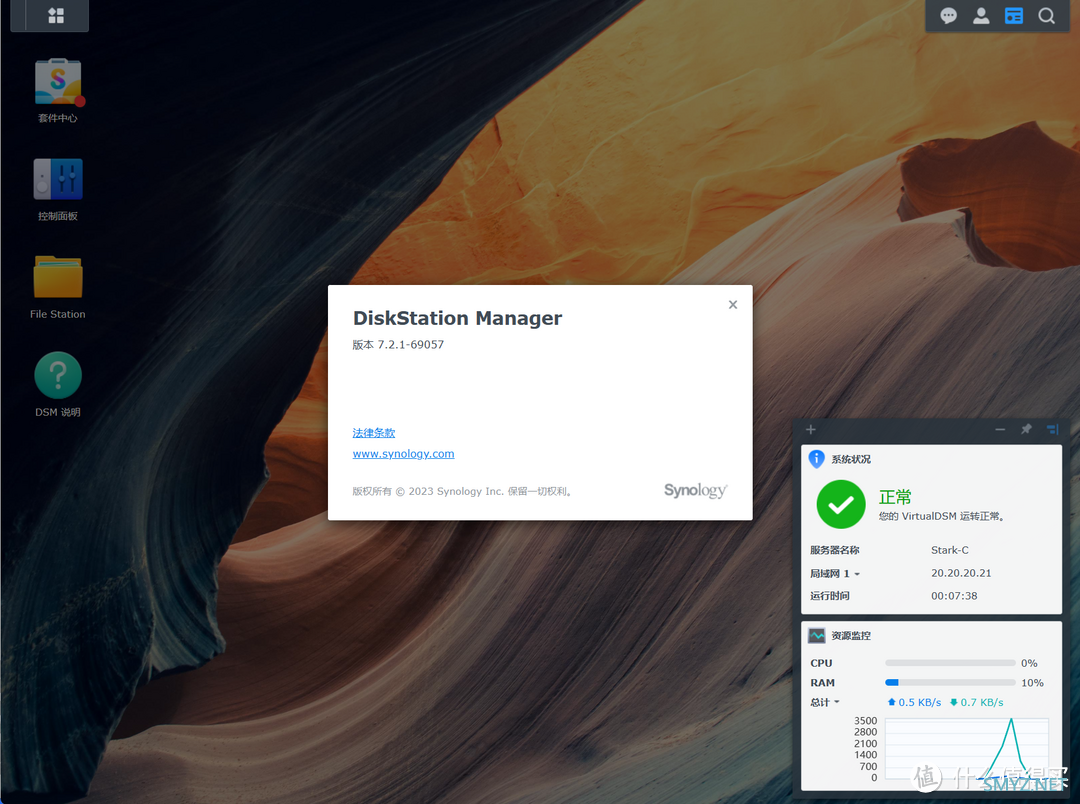The height and width of the screenshot is (804, 1080).
Task: Click the server name Stark-C
Action: click(950, 550)
